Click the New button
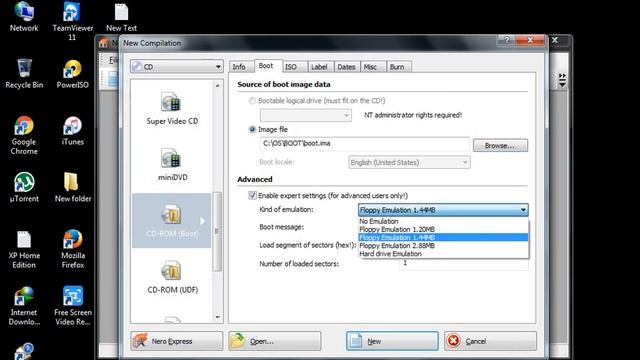The width and height of the screenshot is (640, 360). click(392, 341)
